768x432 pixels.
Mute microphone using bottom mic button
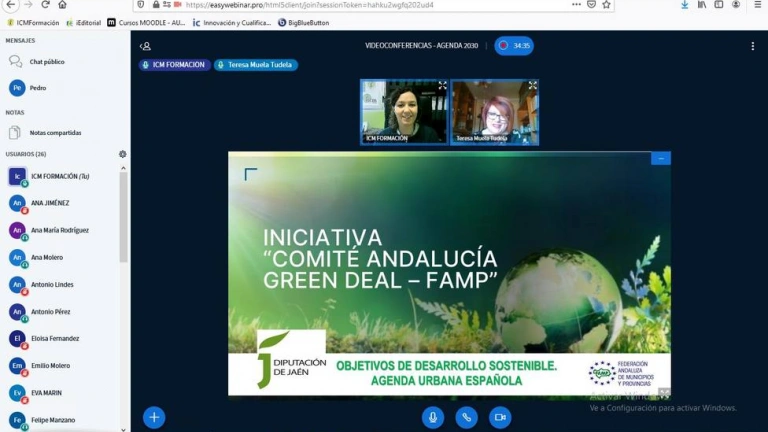(x=433, y=417)
